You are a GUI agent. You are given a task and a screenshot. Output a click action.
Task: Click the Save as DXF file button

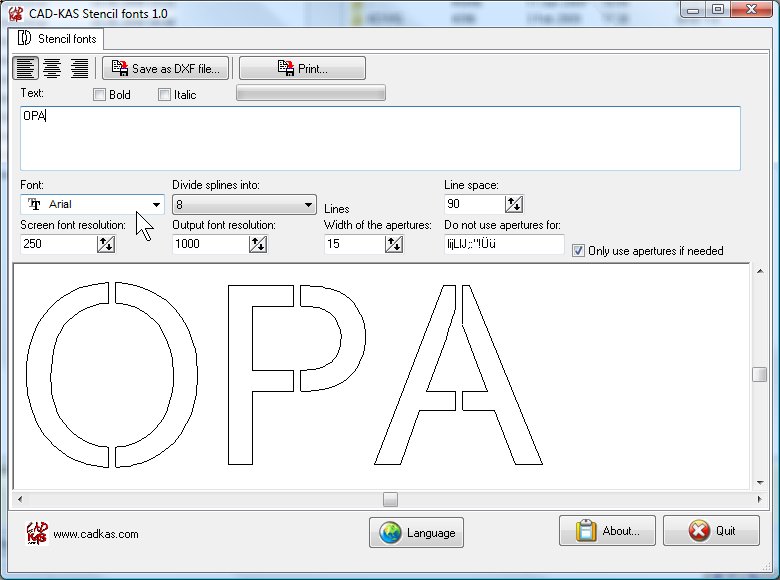pyautogui.click(x=166, y=69)
